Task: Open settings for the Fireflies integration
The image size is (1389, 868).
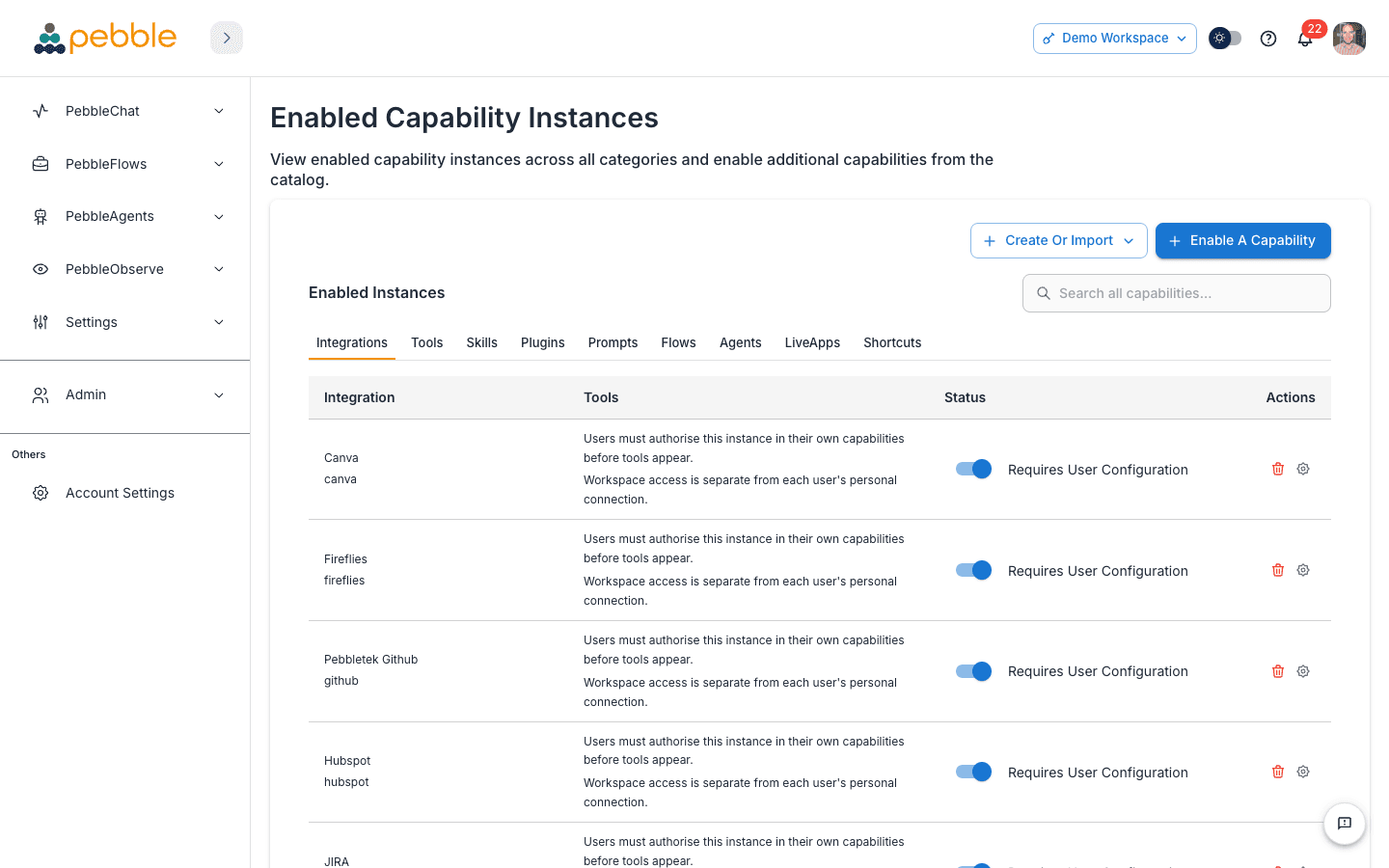Action: [x=1303, y=570]
